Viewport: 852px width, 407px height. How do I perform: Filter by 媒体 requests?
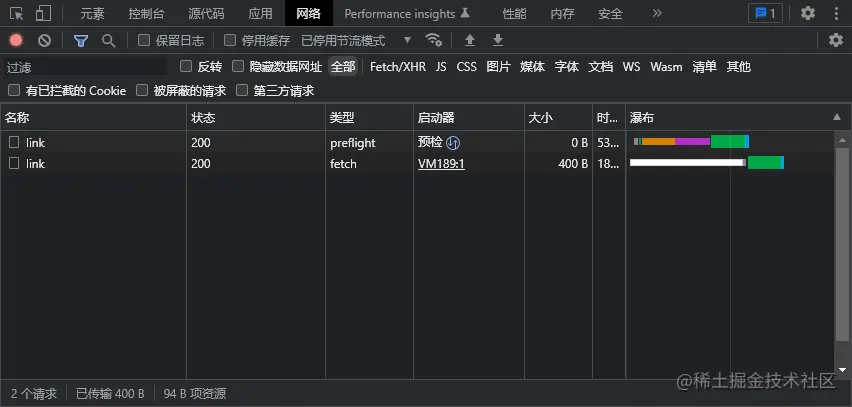(532, 67)
